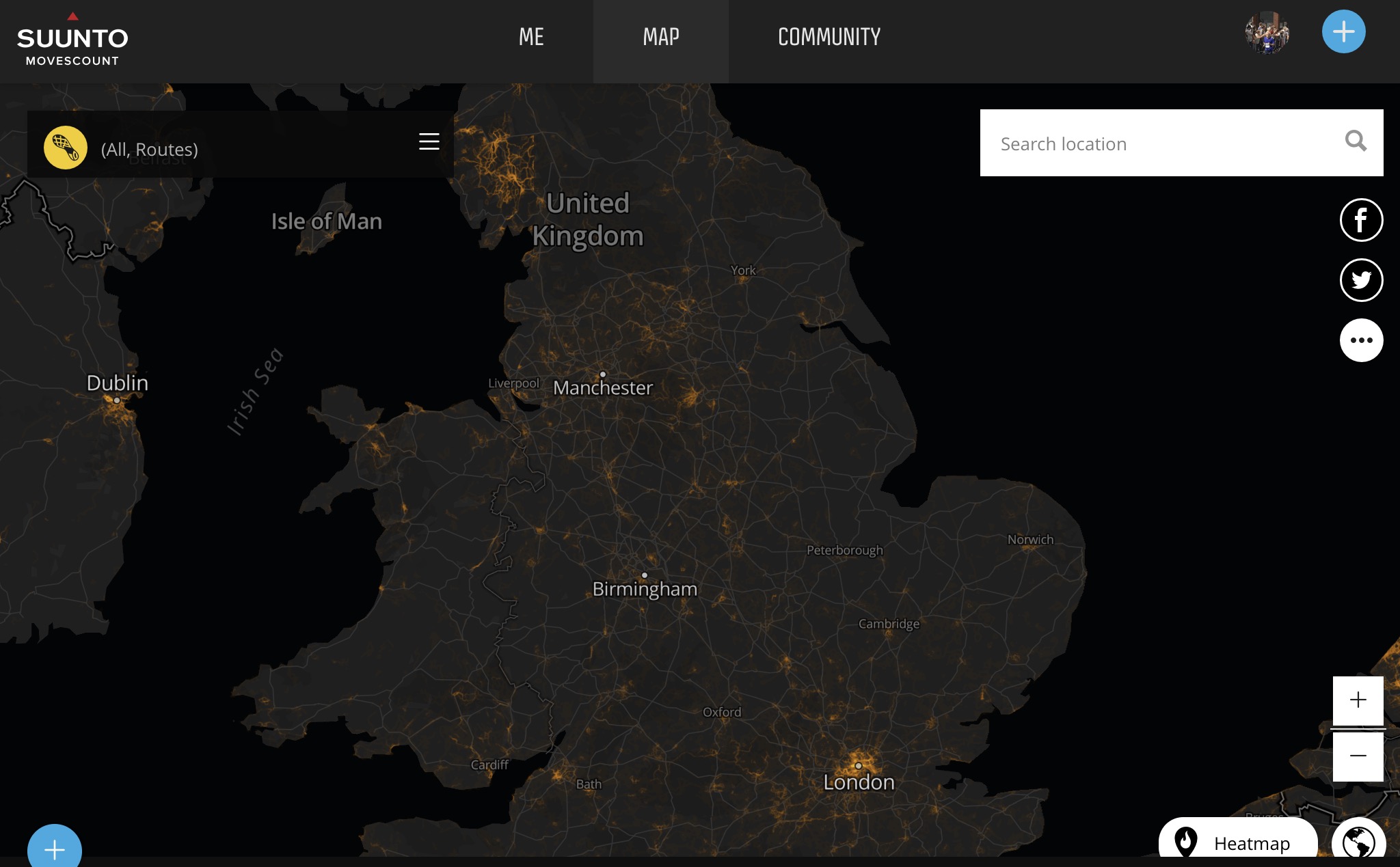Zoom in on the map

click(x=1358, y=700)
